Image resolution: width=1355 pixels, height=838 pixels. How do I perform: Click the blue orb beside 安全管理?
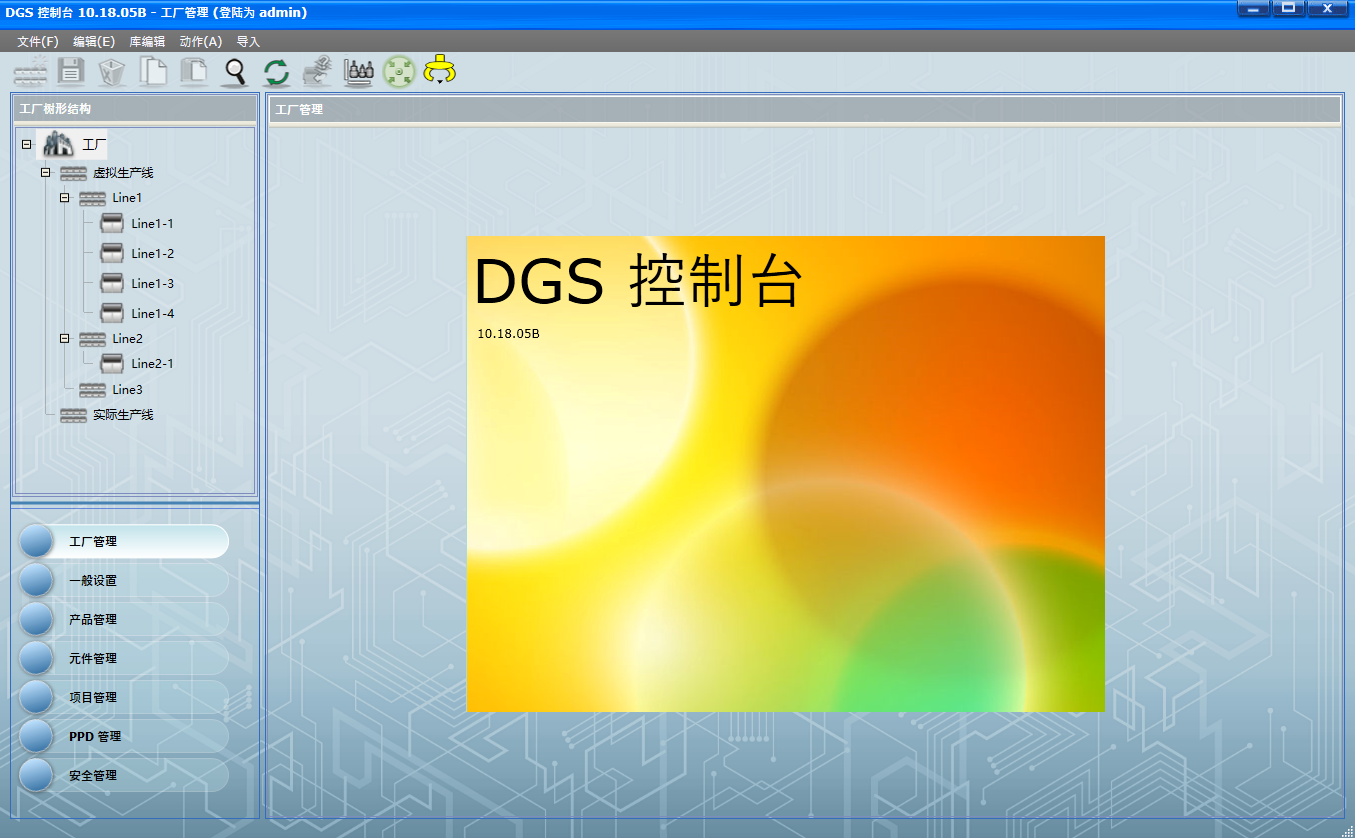click(36, 775)
